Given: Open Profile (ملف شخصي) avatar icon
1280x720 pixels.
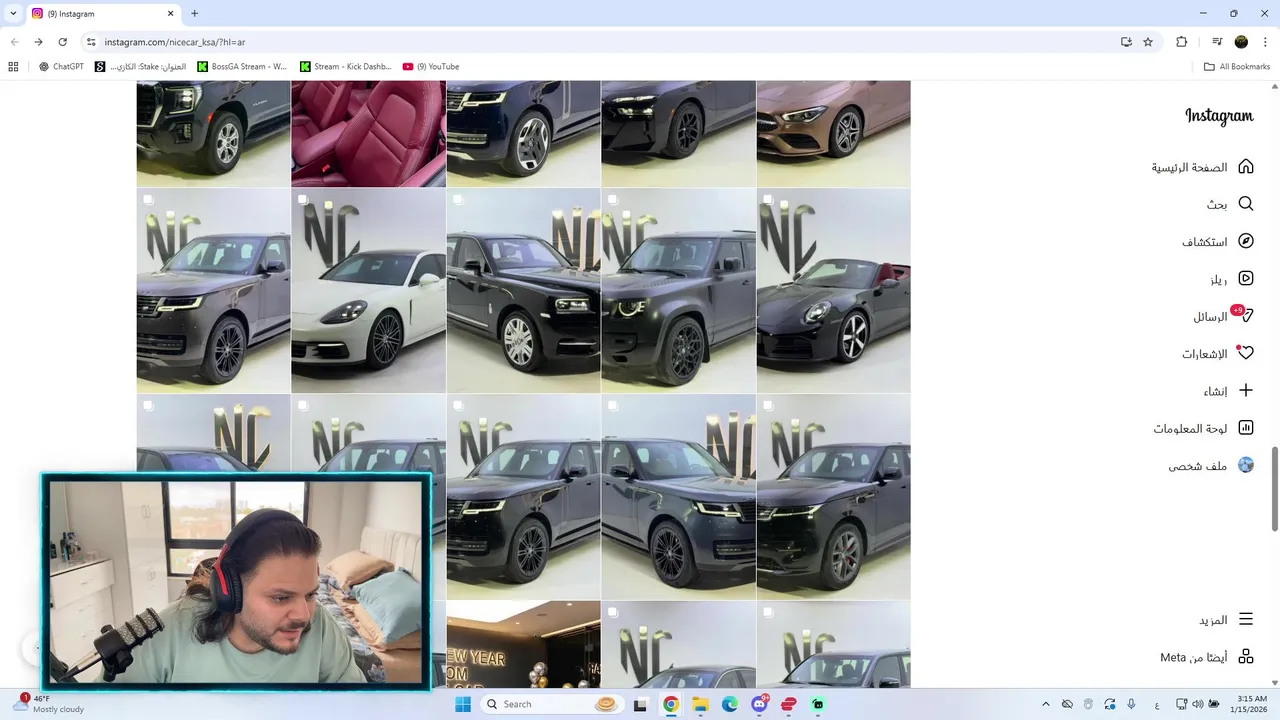Looking at the screenshot, I should pyautogui.click(x=1245, y=465).
